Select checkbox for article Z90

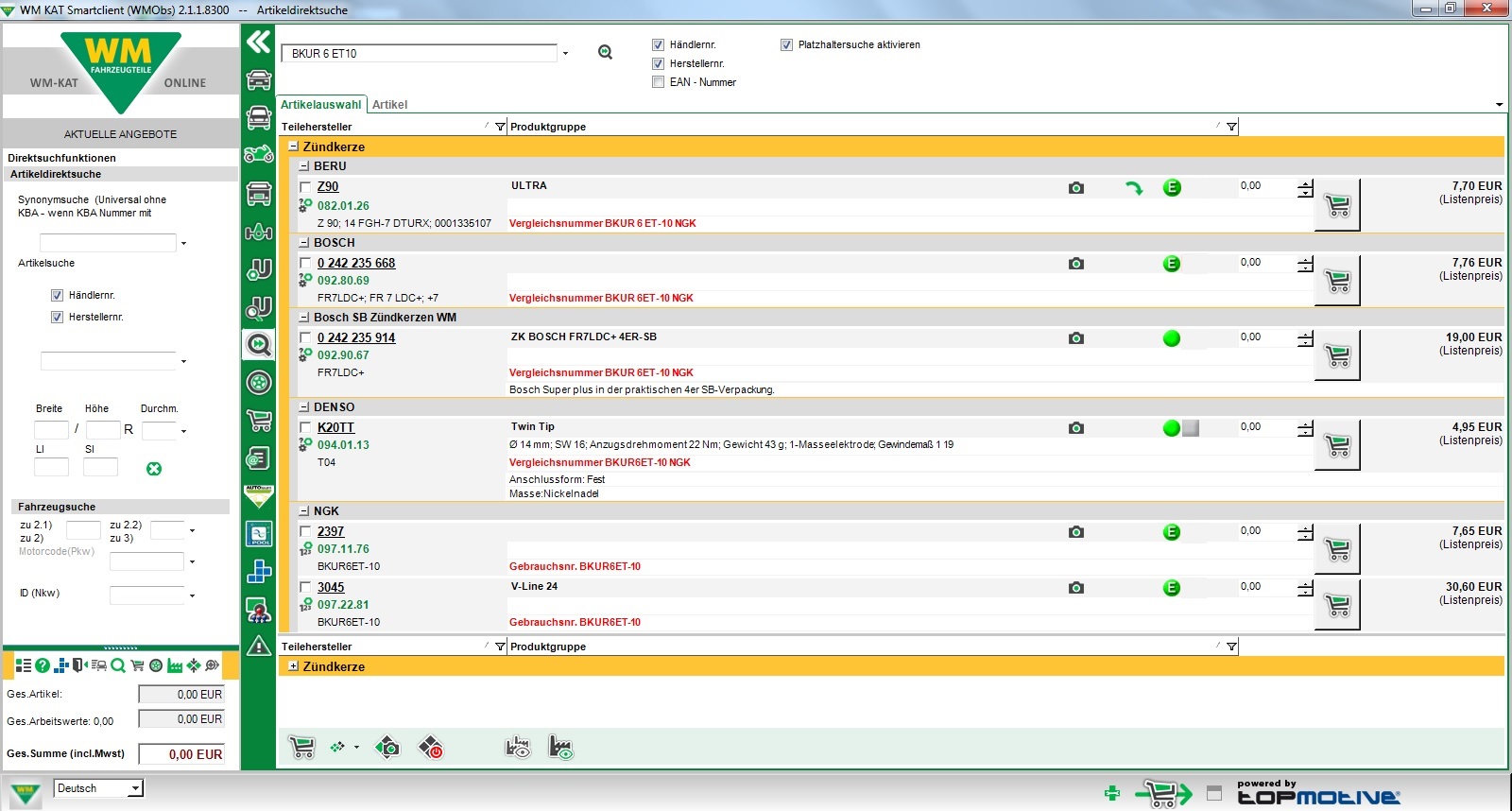coord(305,187)
